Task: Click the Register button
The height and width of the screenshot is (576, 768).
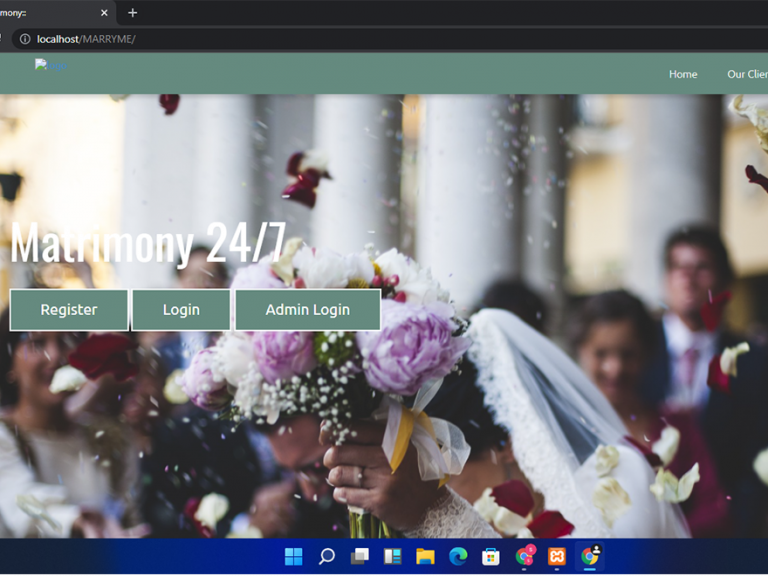Action: pyautogui.click(x=69, y=310)
